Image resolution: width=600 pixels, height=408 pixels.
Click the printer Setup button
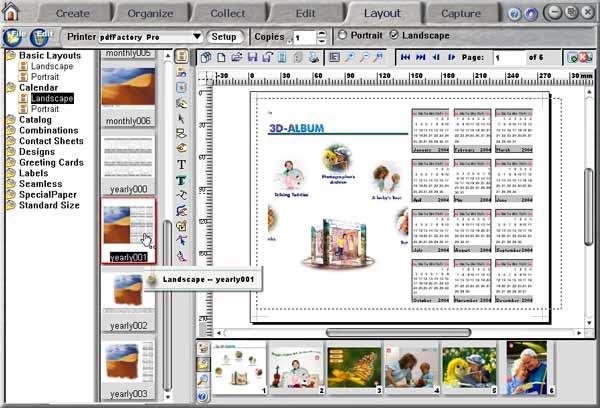coord(224,37)
